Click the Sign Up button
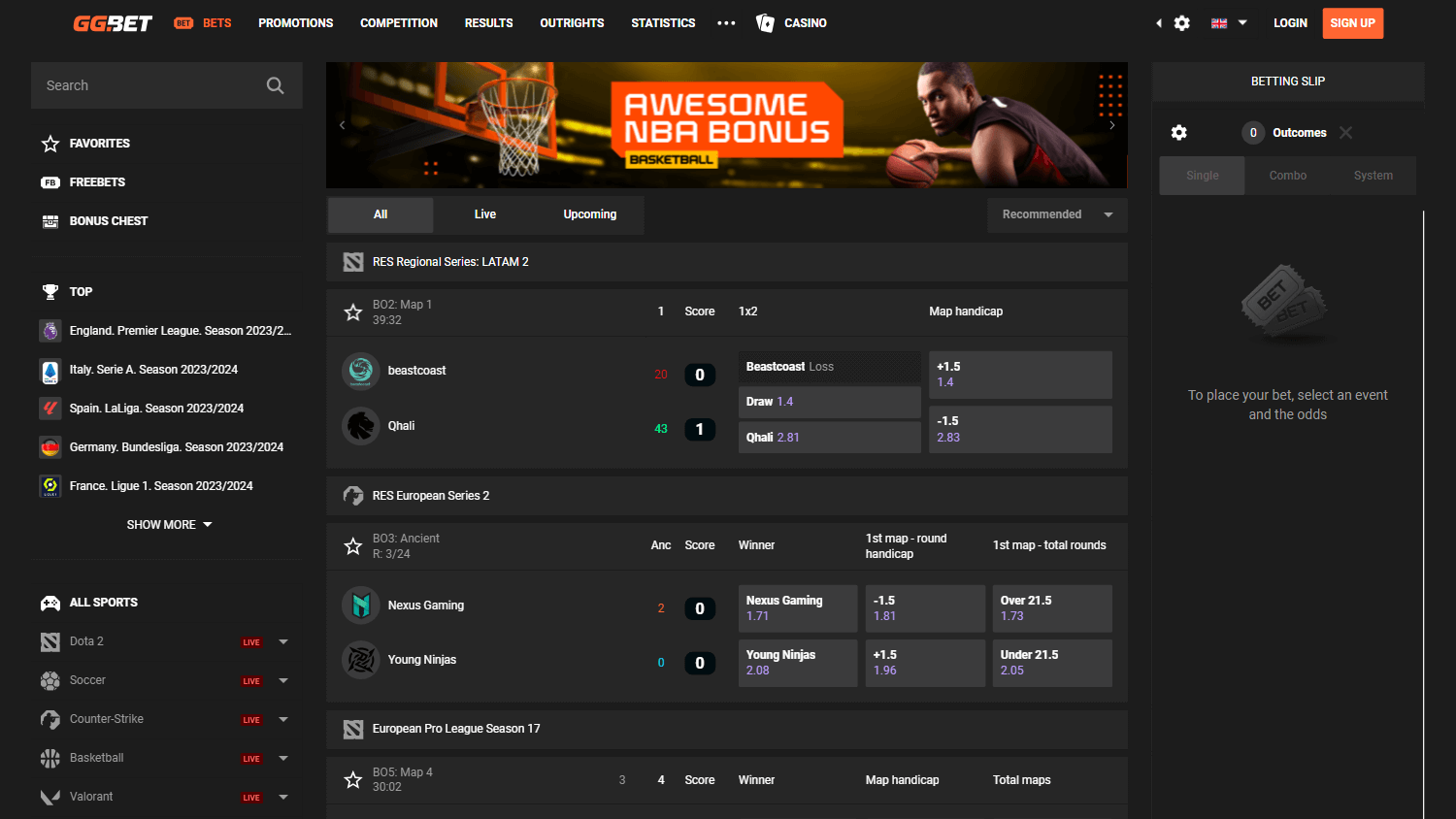 1353,23
